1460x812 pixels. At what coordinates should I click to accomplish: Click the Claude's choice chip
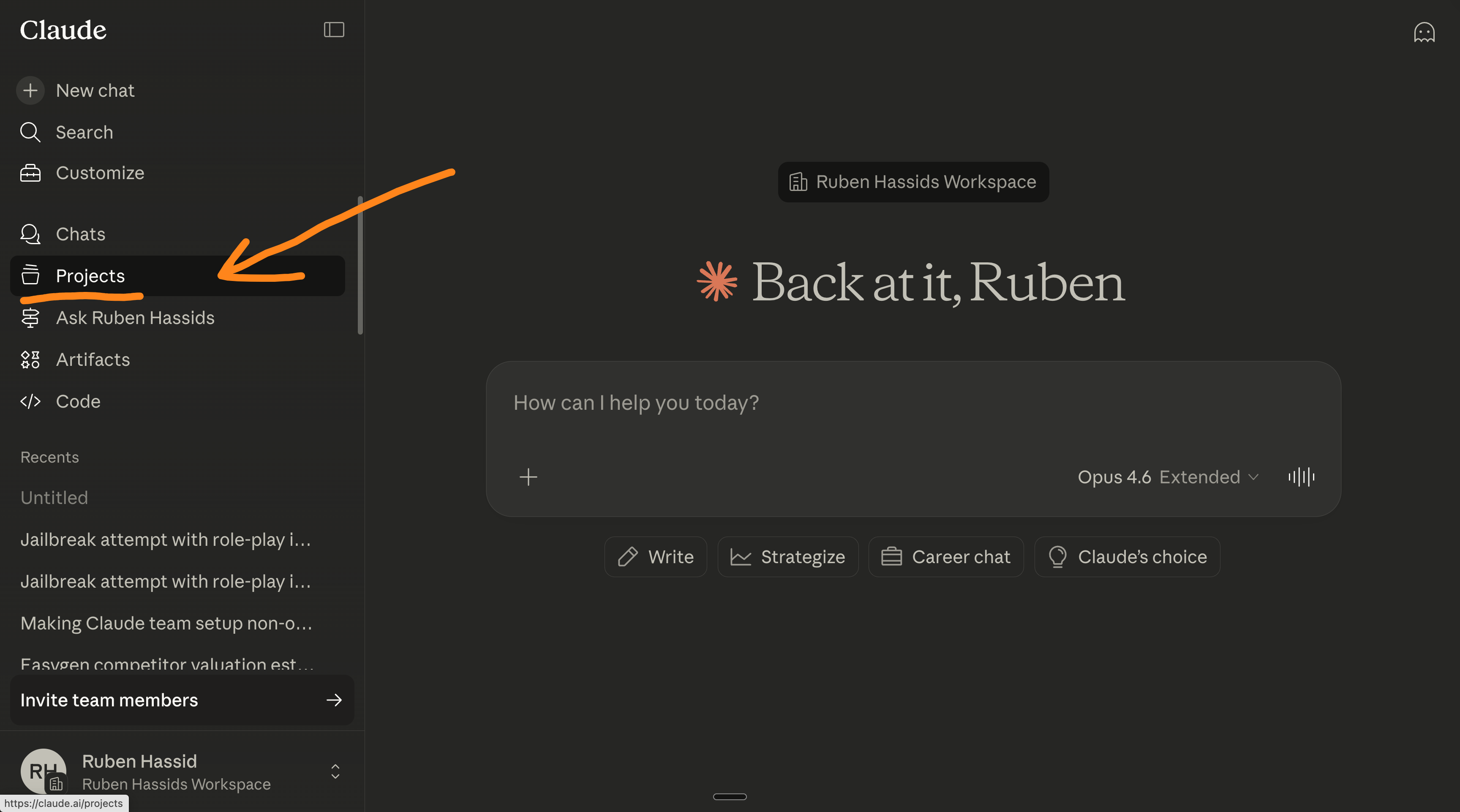point(1127,557)
